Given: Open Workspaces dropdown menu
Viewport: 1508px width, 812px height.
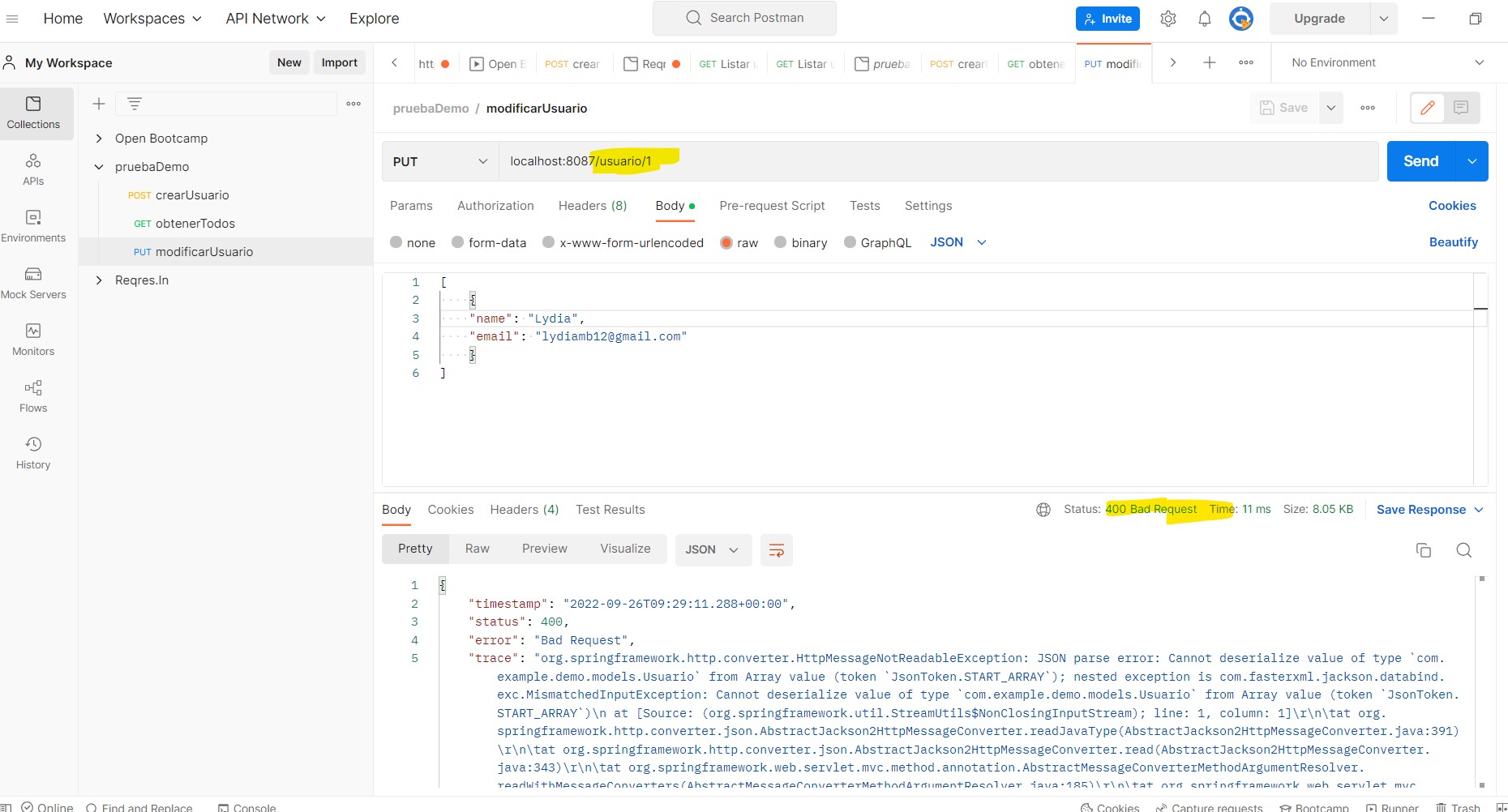Looking at the screenshot, I should (x=152, y=19).
